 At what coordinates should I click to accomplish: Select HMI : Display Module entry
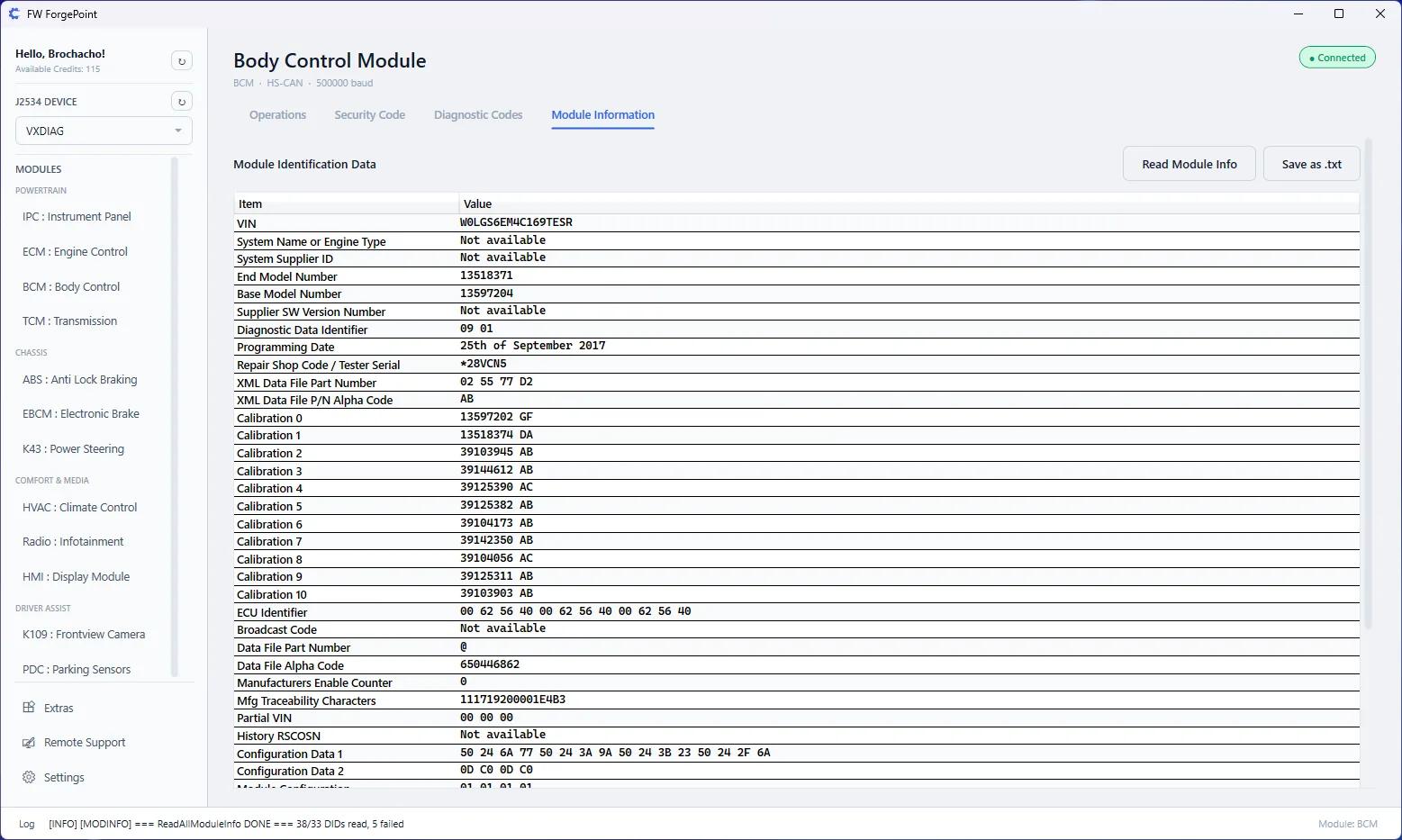(76, 577)
